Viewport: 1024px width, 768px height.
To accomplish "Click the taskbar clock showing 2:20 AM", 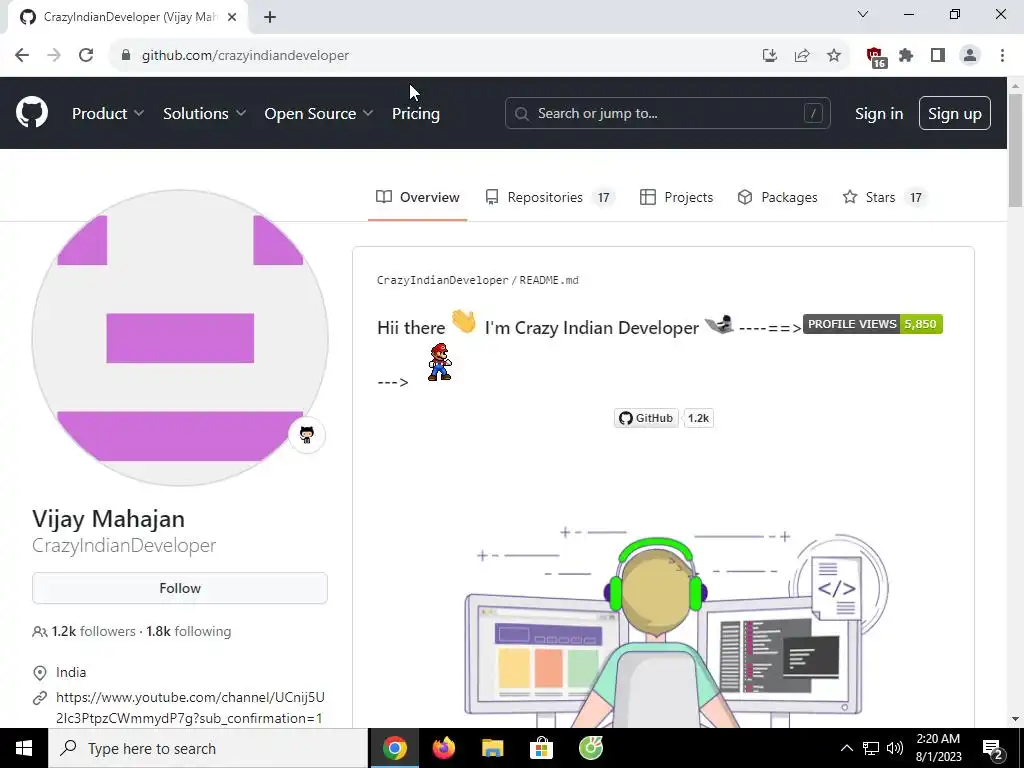I will click(938, 748).
